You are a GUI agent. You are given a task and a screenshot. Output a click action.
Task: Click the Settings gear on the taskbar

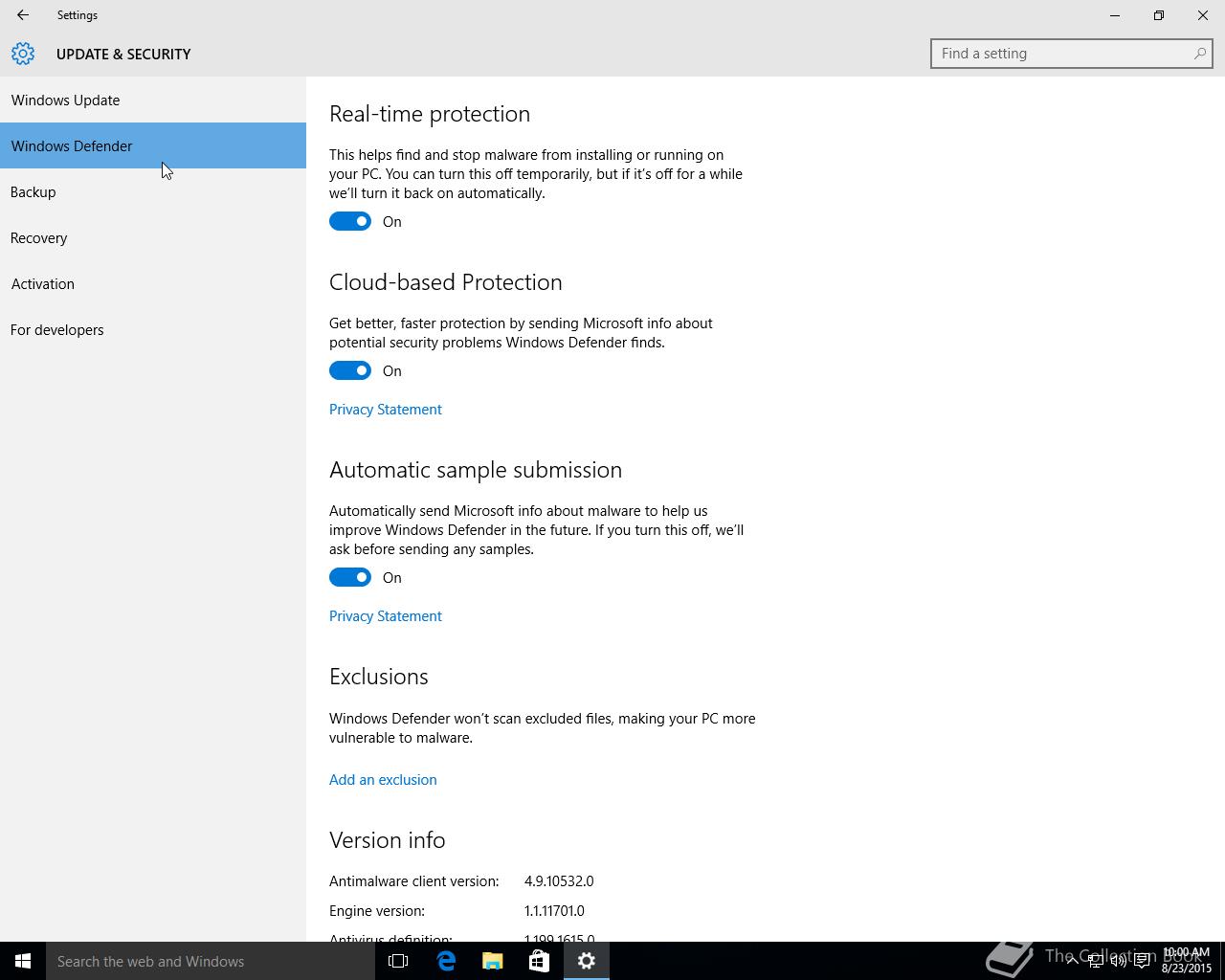tap(587, 961)
